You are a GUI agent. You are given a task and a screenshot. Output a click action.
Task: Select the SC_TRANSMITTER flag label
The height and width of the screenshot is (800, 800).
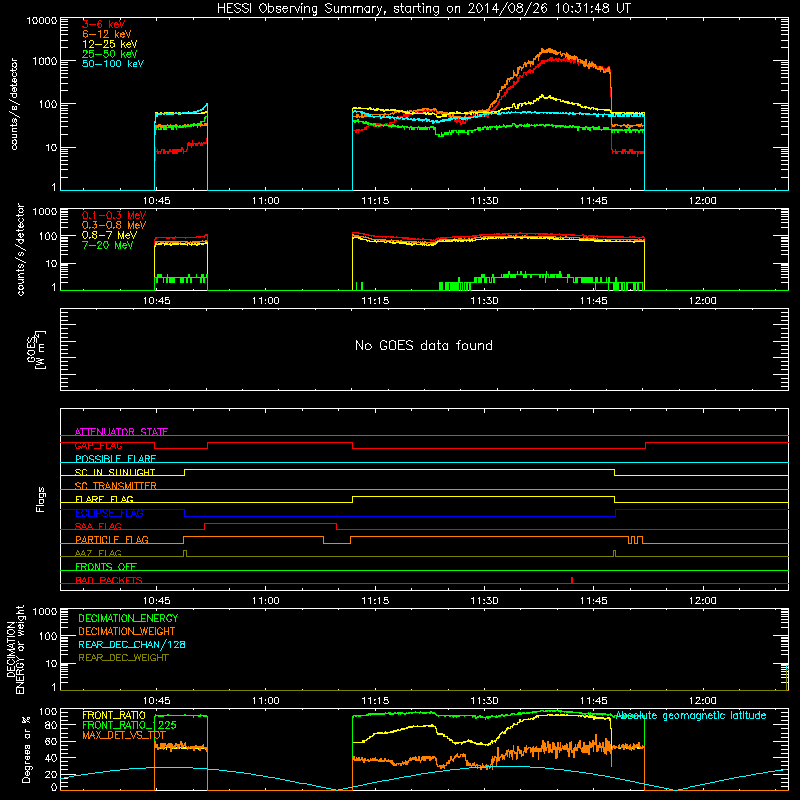[x=116, y=485]
